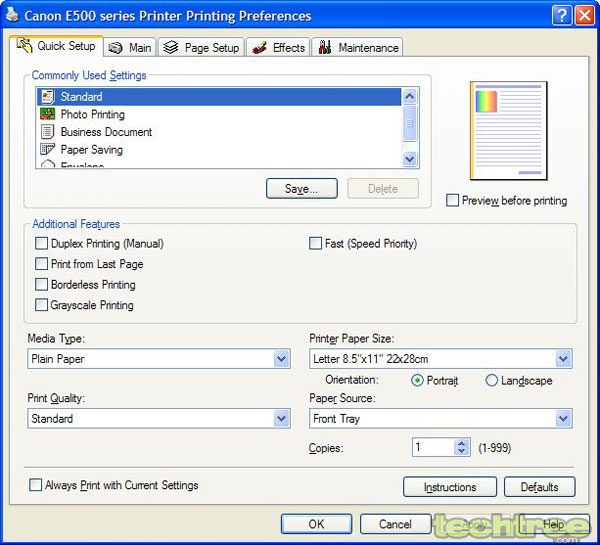Click the Save... button

(x=302, y=188)
